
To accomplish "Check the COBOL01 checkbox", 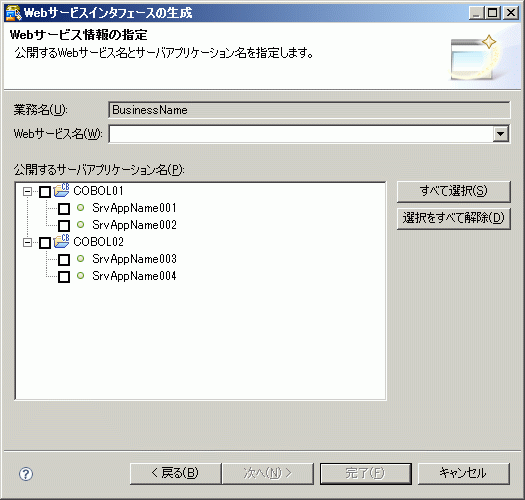I will (45, 192).
